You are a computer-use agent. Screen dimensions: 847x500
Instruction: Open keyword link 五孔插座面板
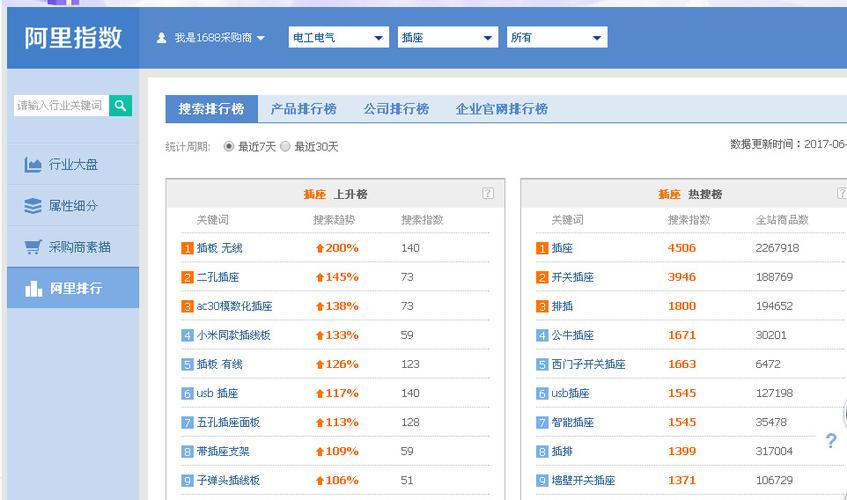(x=228, y=423)
